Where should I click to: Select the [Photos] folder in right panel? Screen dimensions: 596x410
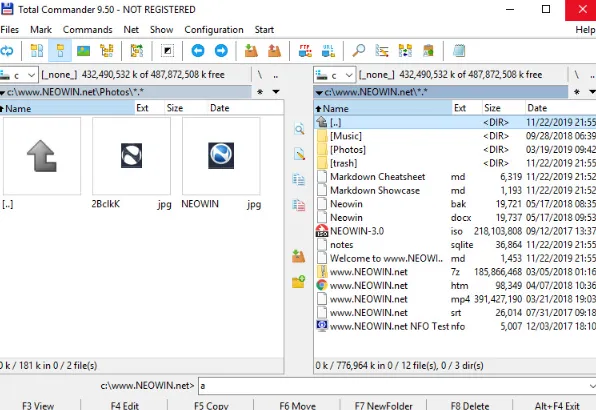click(455, 150)
